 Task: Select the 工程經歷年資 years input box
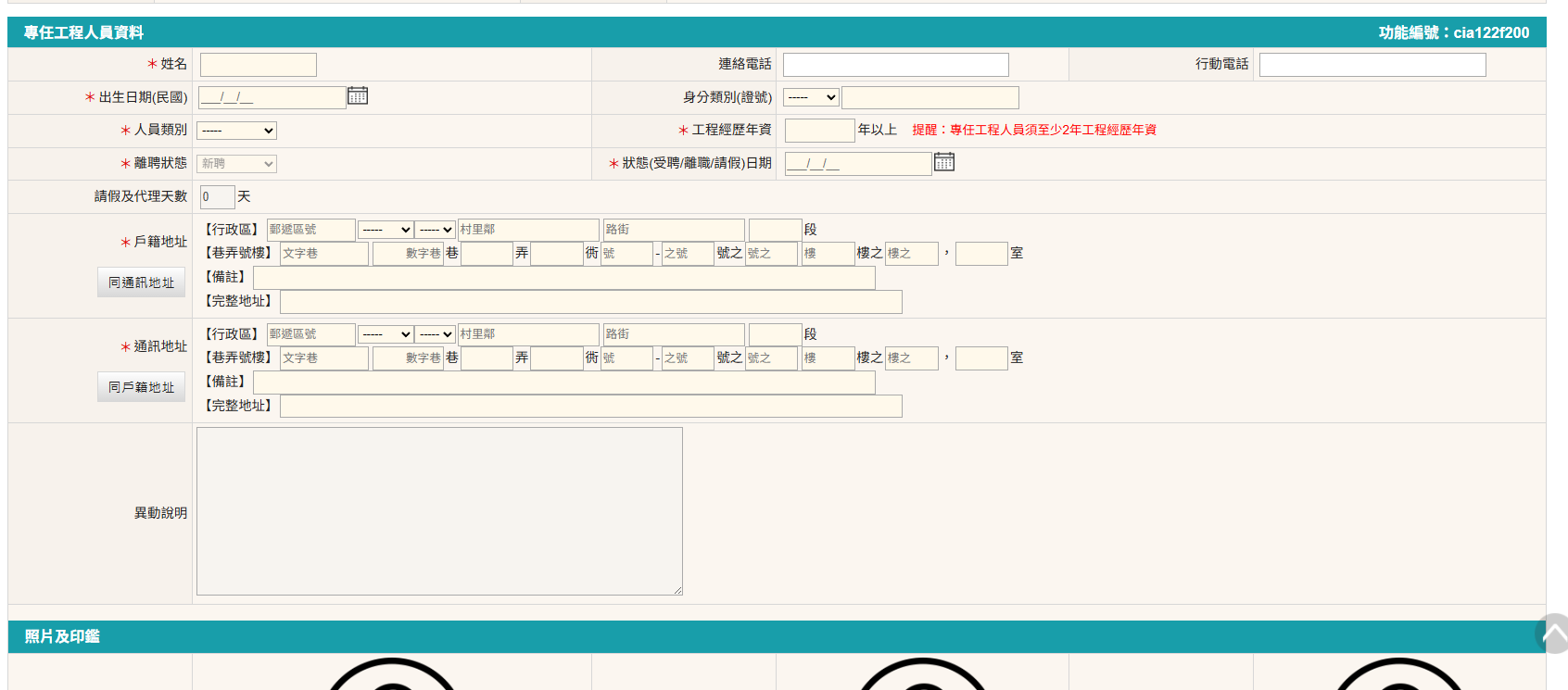(x=819, y=131)
